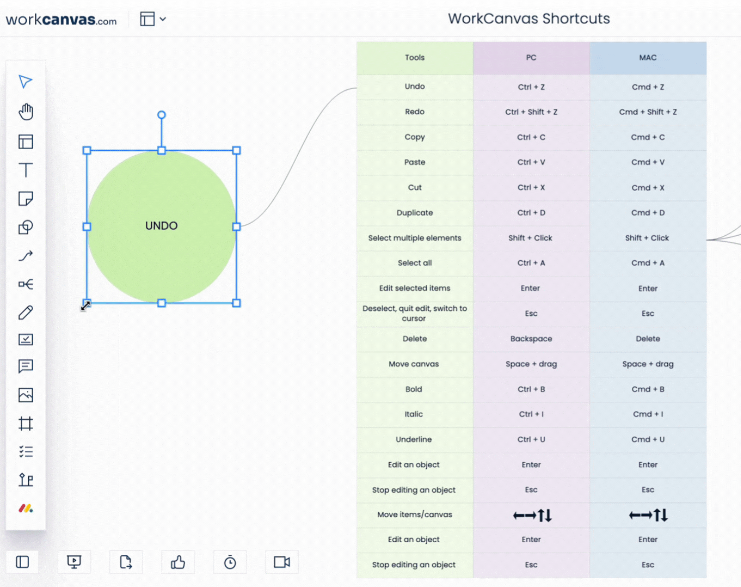Image resolution: width=741 pixels, height=587 pixels.
Task: Open the shapes tool
Action: (26, 227)
